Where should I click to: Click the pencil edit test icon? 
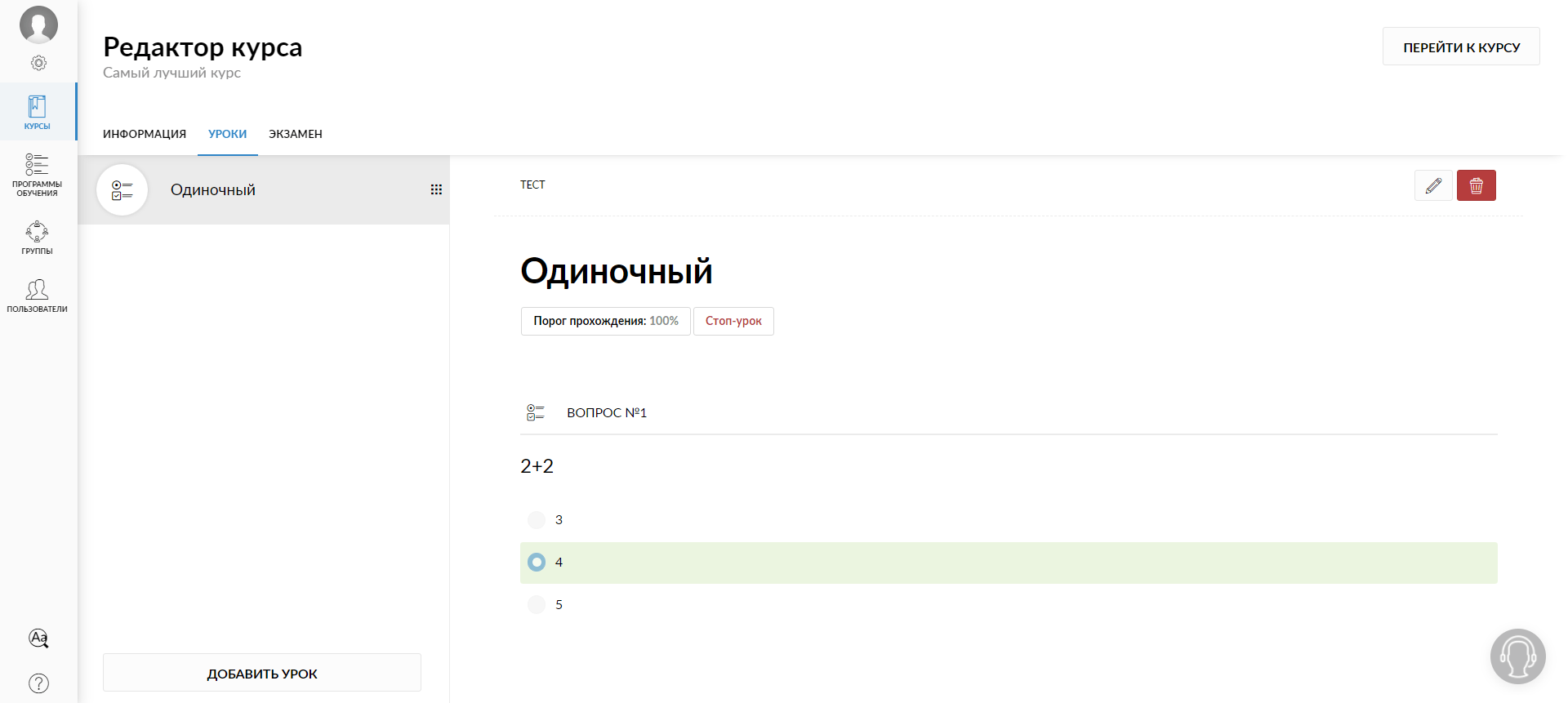1433,185
